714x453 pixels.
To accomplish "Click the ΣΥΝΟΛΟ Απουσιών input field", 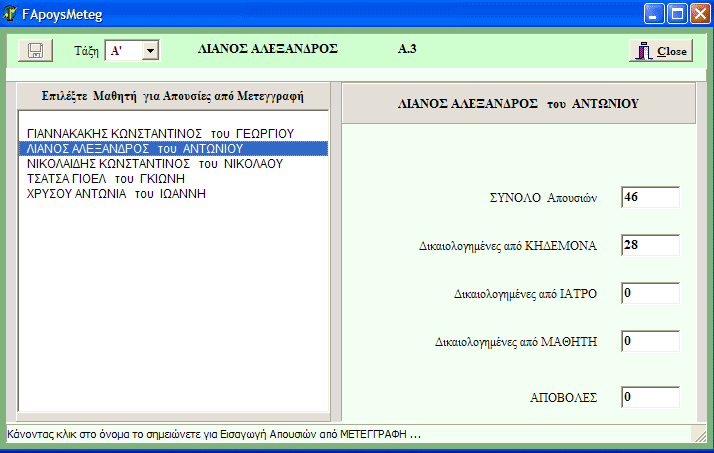I will [649, 197].
